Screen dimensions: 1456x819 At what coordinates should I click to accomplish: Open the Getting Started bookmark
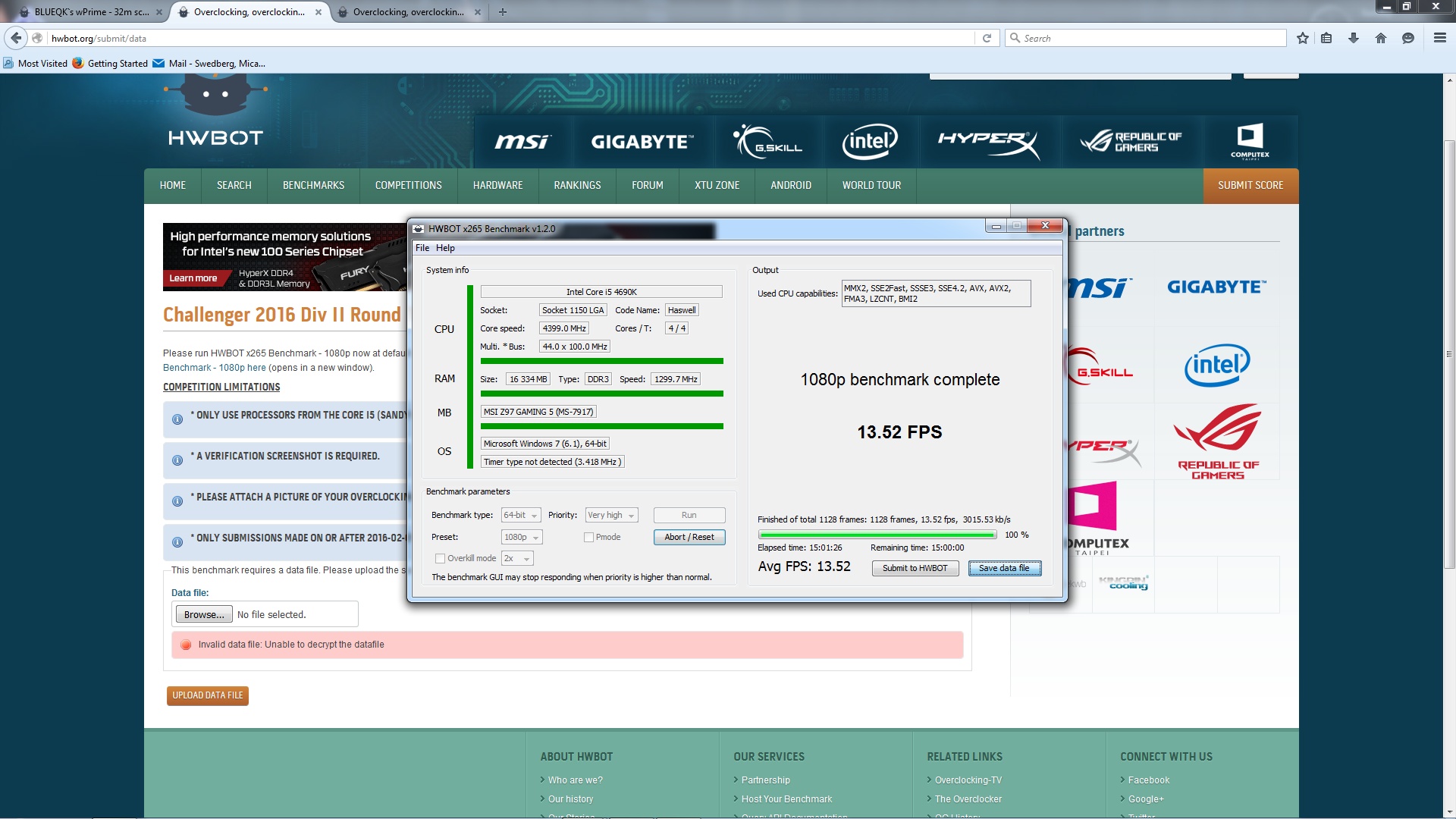[x=111, y=64]
